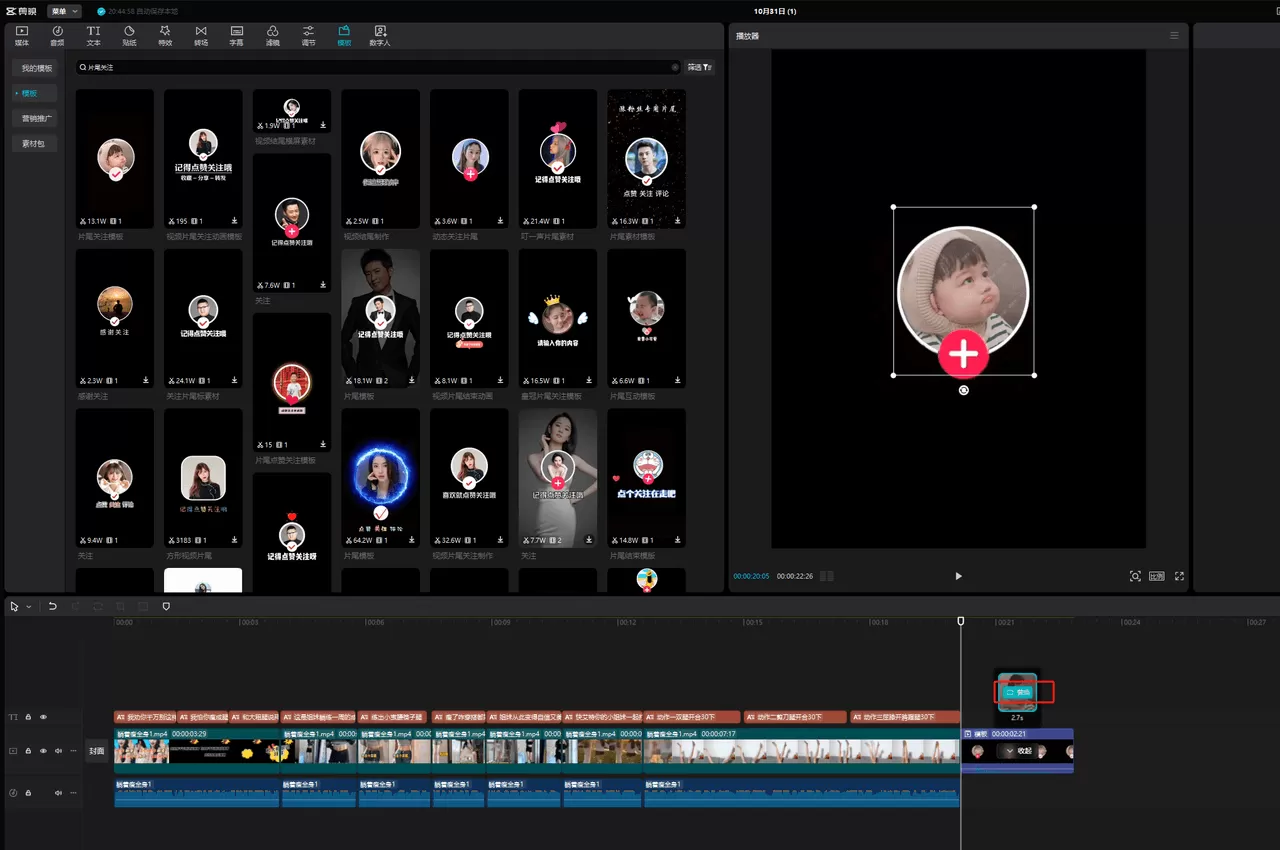Lock the main video track
Screen dimensions: 1280x850
[28, 751]
